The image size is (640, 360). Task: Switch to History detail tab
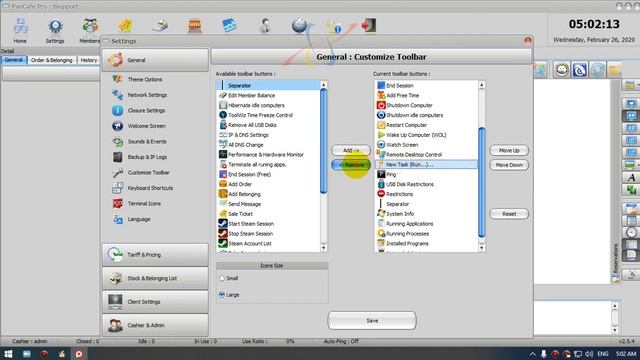[x=89, y=60]
